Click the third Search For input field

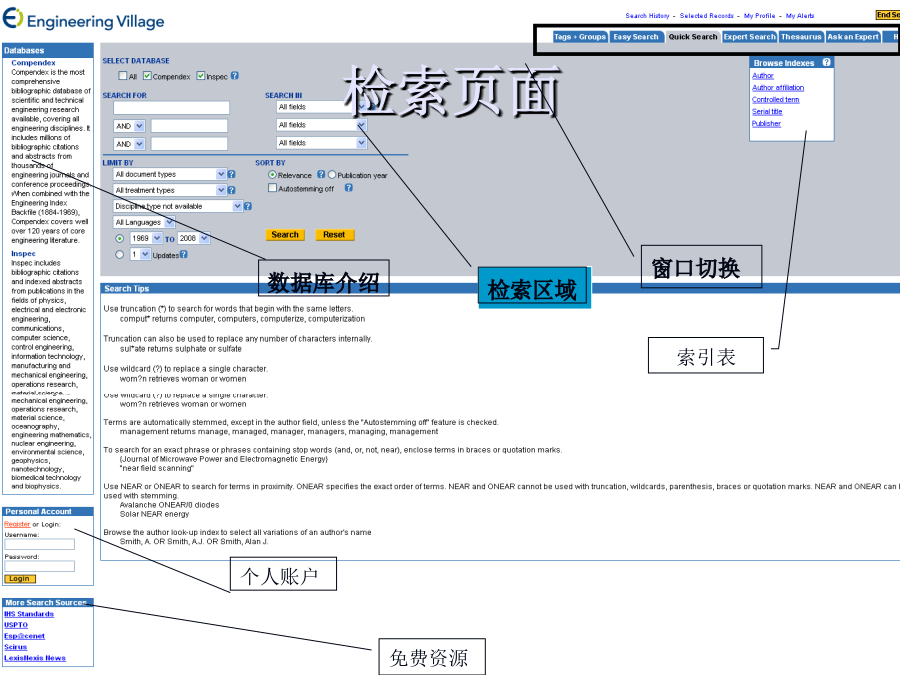point(189,143)
